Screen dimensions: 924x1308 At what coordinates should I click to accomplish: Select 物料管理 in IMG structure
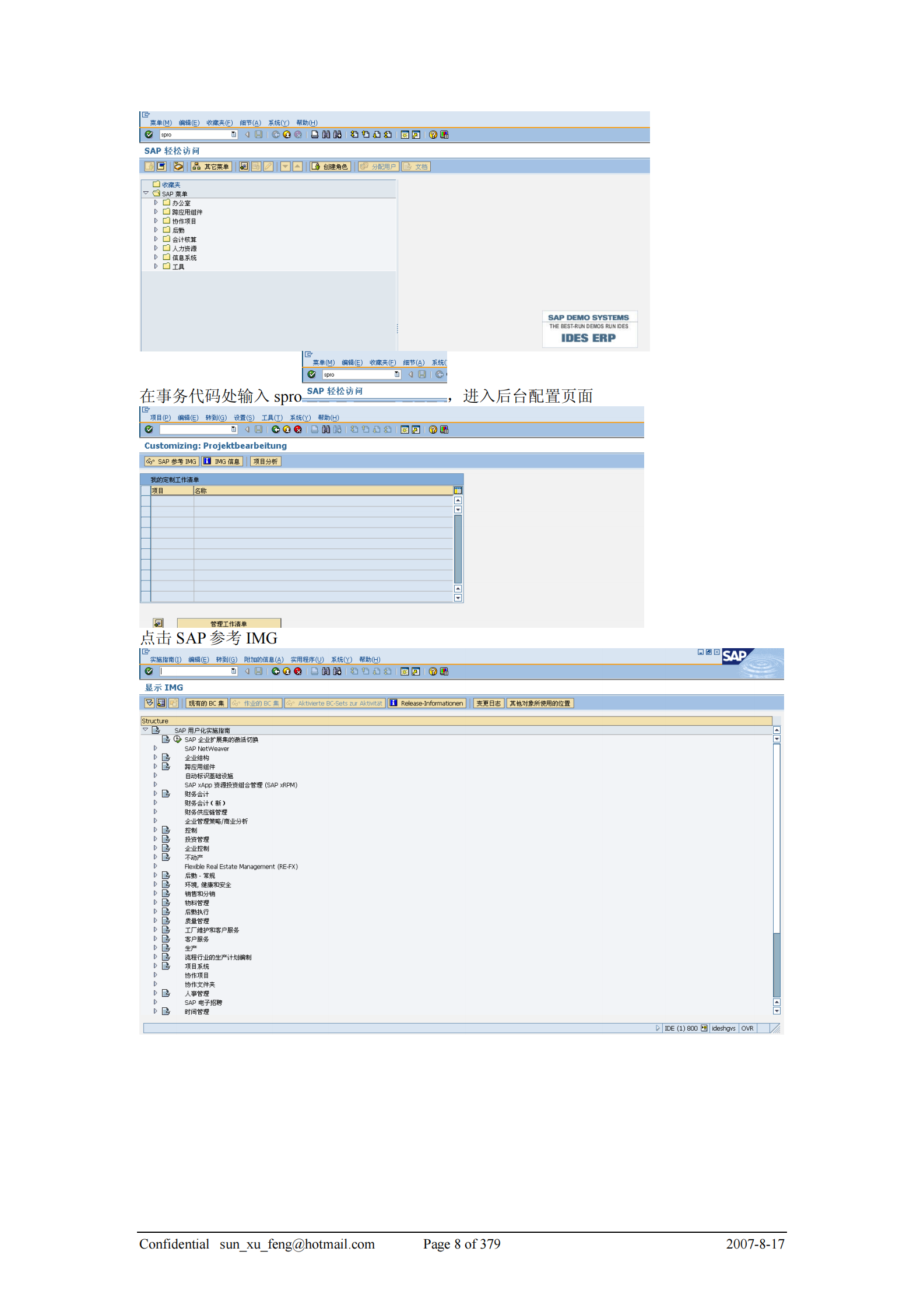click(x=197, y=903)
